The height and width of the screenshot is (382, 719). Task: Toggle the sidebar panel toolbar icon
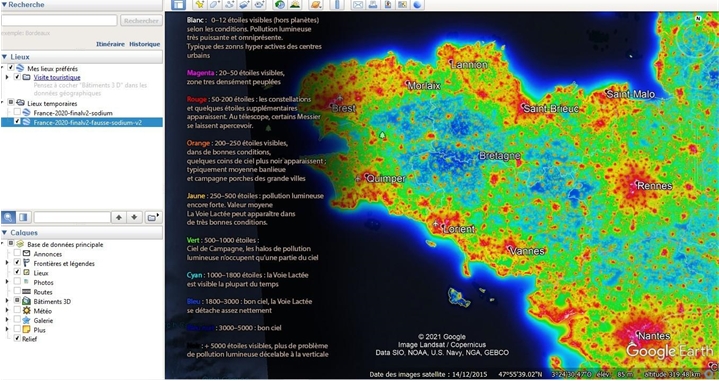[178, 5]
